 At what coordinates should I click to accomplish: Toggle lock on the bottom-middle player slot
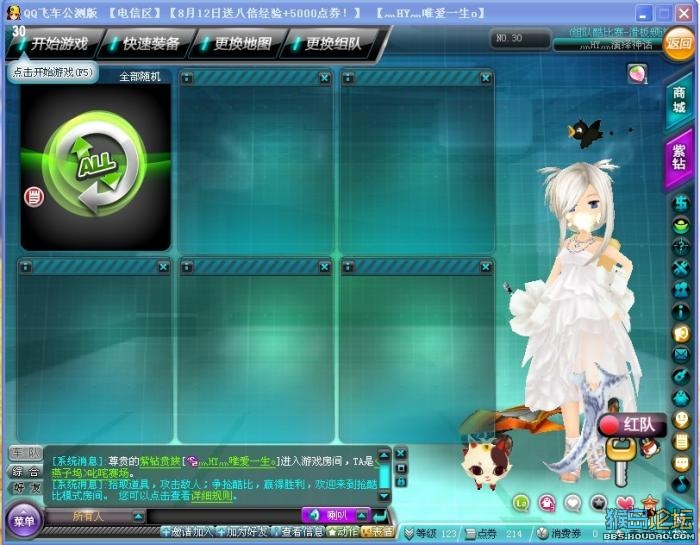point(187,267)
